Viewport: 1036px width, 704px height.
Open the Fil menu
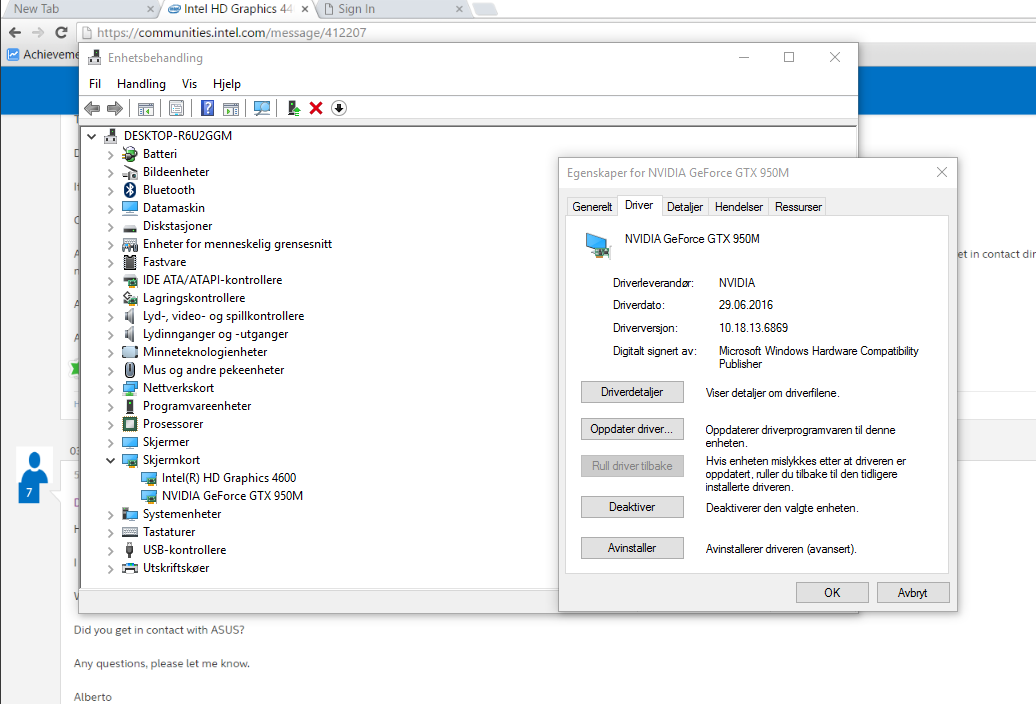(95, 84)
